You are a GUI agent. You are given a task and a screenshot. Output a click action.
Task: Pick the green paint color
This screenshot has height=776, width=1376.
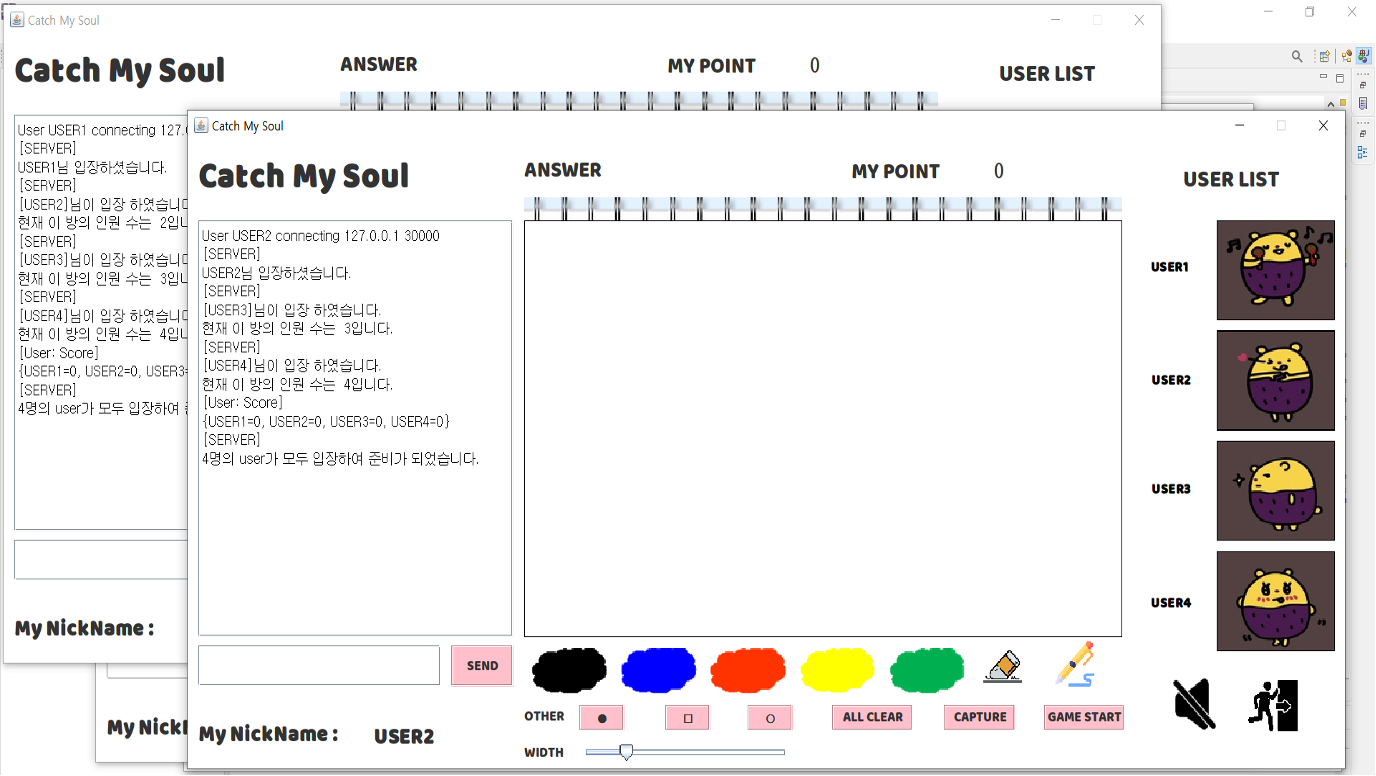(x=927, y=670)
